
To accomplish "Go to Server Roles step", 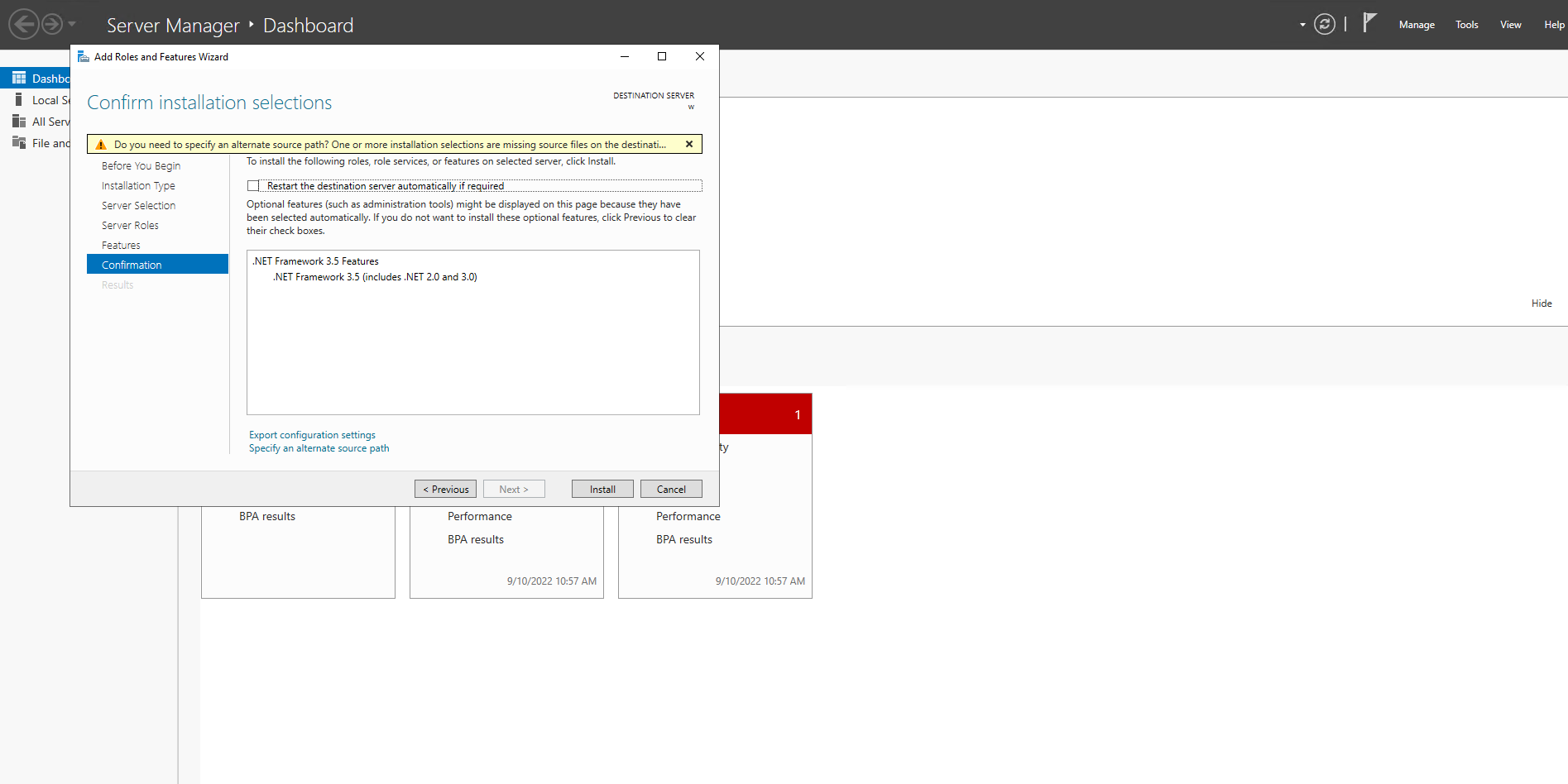I will (x=130, y=225).
